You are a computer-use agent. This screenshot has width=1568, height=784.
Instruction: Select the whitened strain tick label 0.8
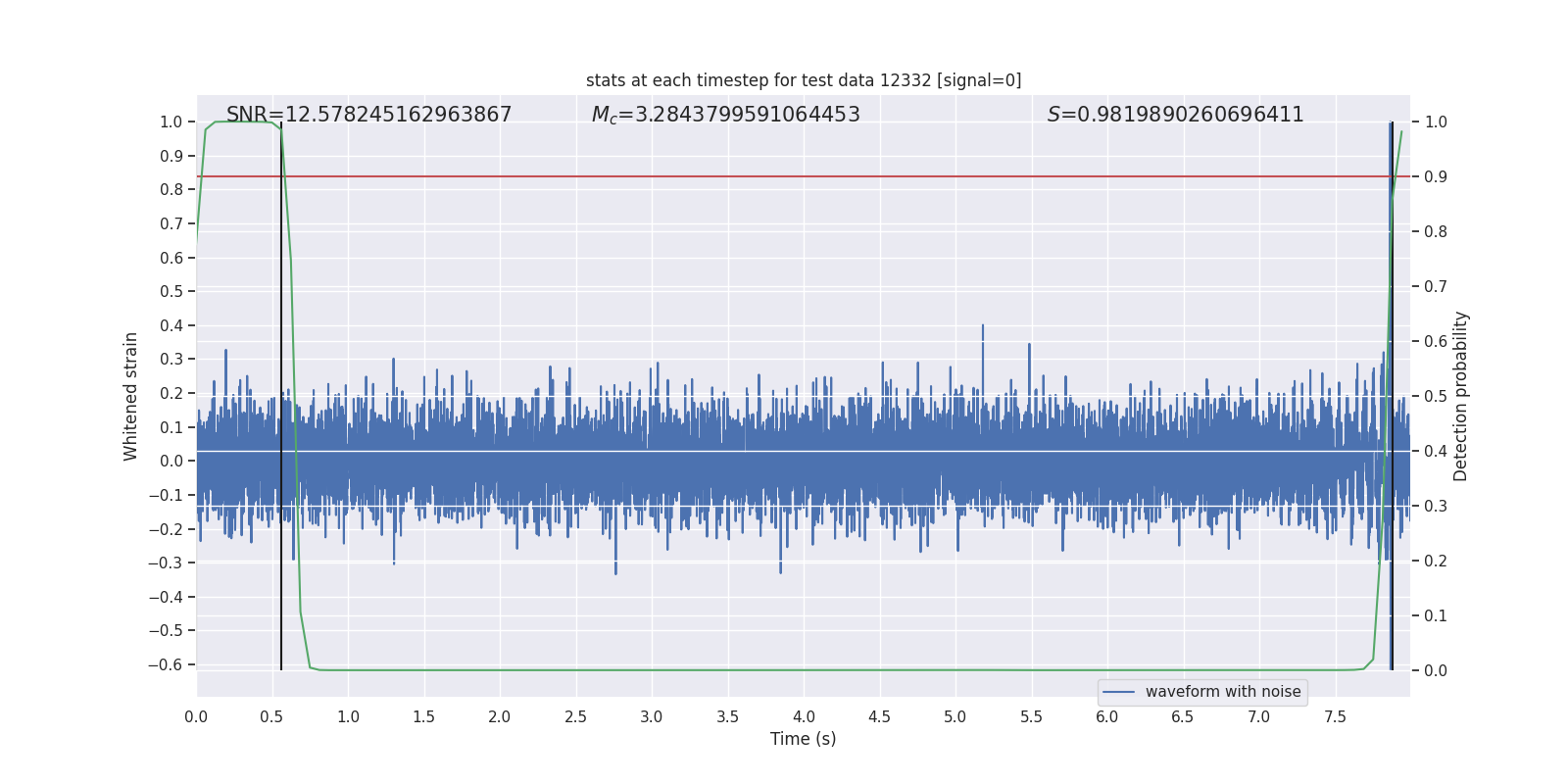(171, 190)
